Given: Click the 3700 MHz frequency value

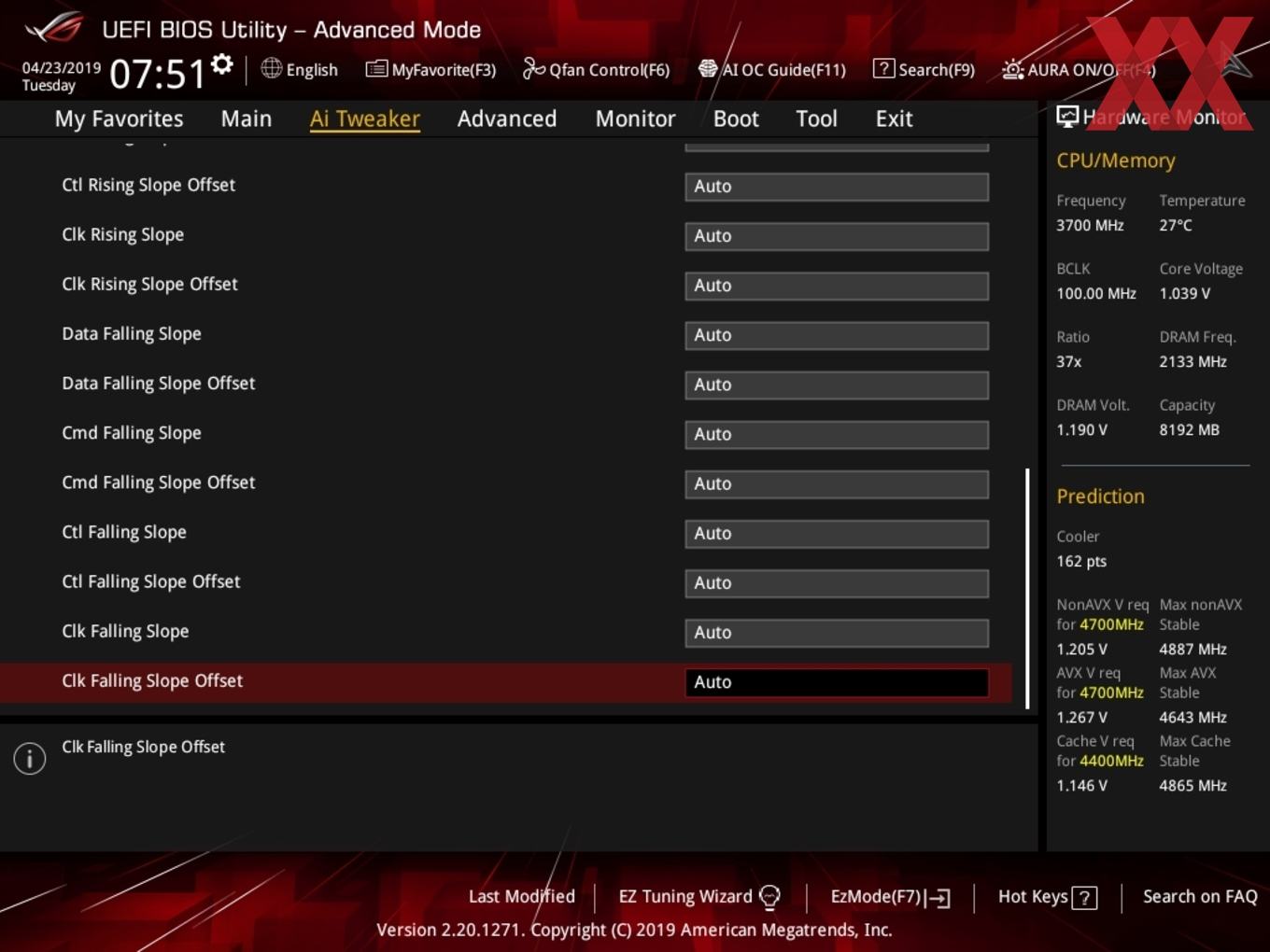Looking at the screenshot, I should (x=1090, y=225).
